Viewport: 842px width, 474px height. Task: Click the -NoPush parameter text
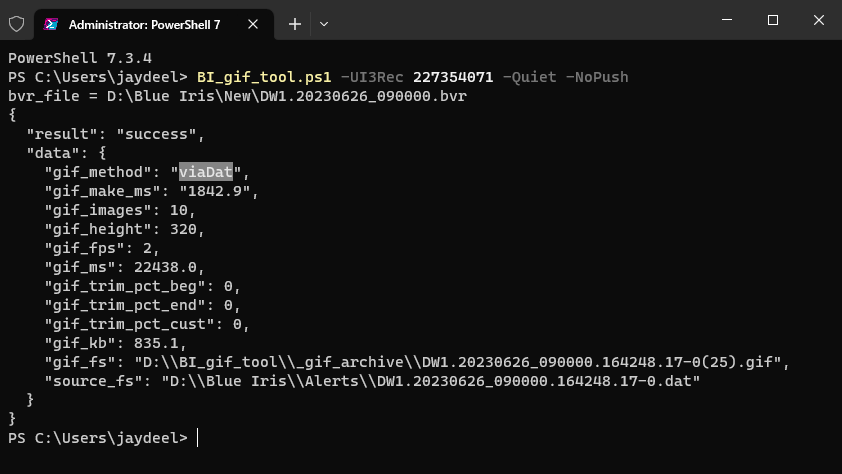(x=597, y=77)
